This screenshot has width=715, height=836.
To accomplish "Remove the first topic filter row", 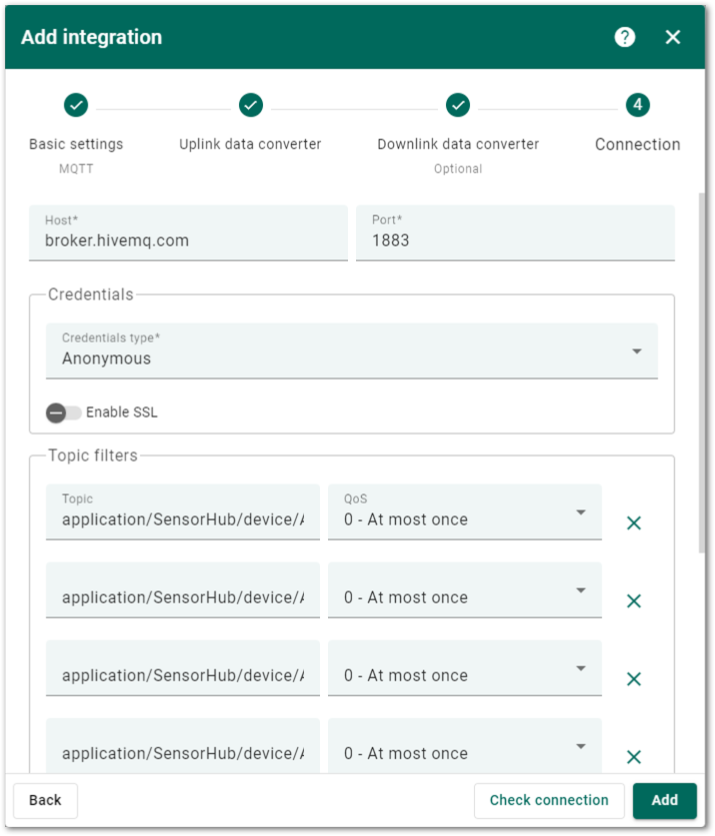I will [633, 523].
